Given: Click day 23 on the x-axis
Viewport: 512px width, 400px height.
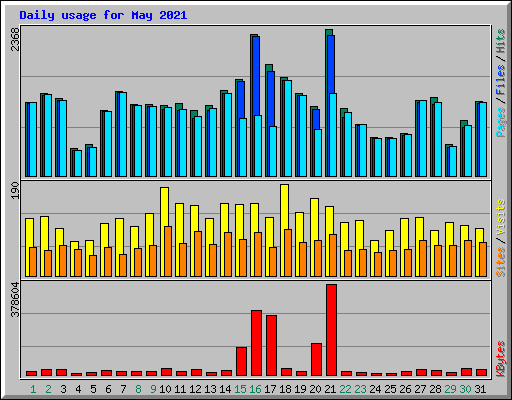Looking at the screenshot, I should [360, 389].
